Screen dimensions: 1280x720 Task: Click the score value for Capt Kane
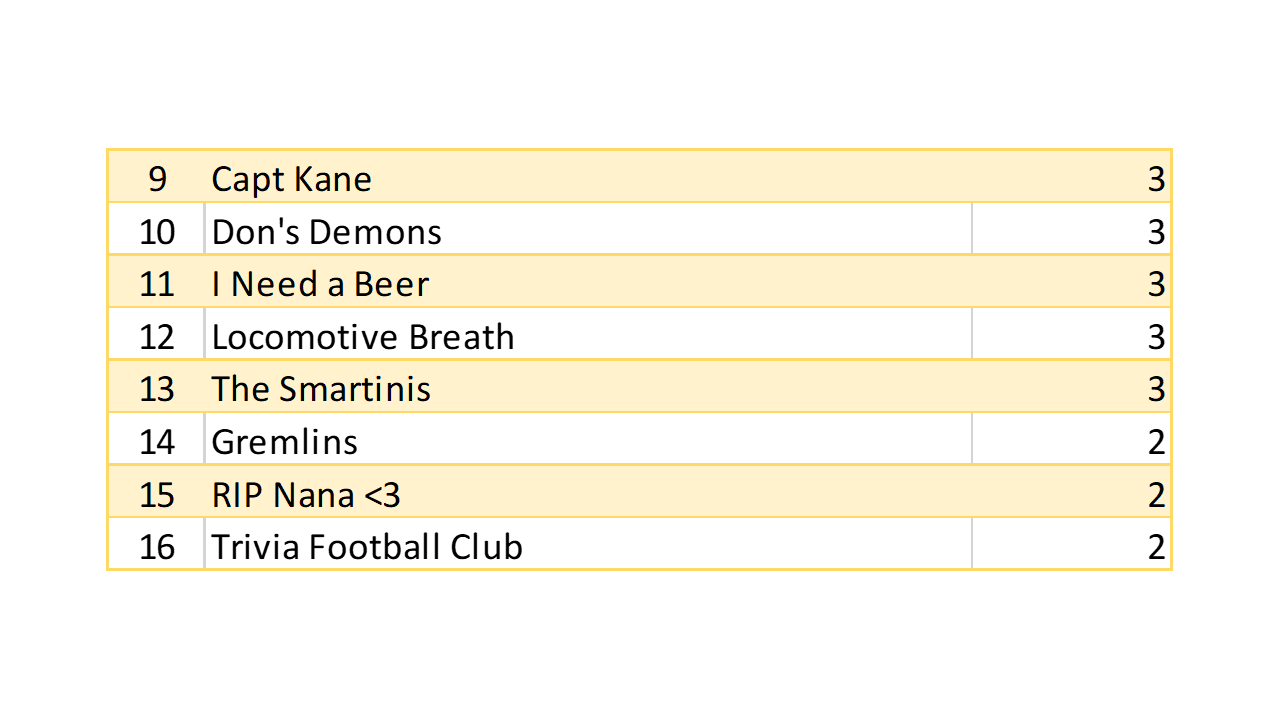pos(1156,180)
